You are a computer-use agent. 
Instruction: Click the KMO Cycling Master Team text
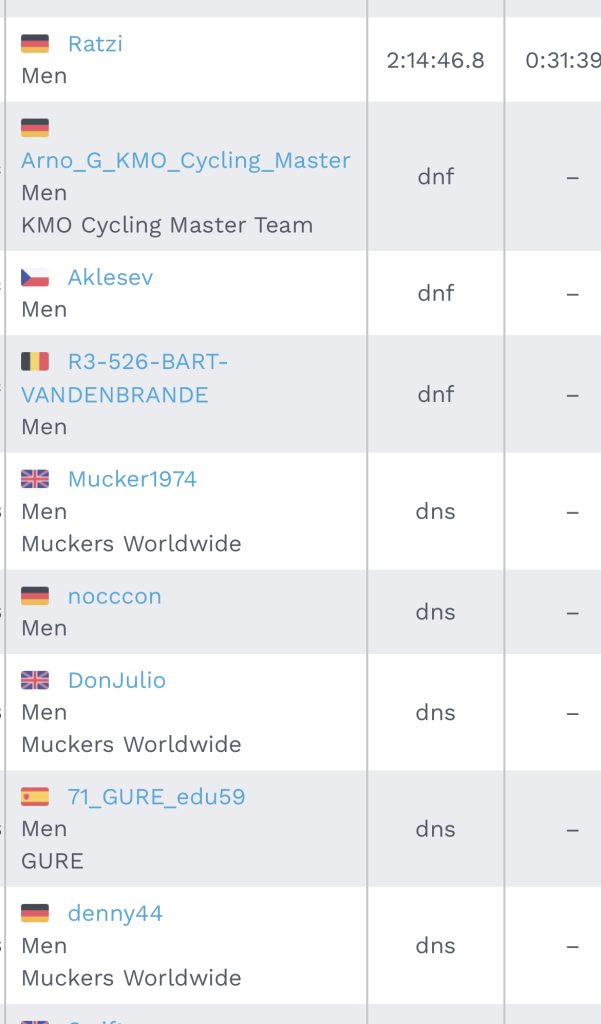tap(167, 225)
